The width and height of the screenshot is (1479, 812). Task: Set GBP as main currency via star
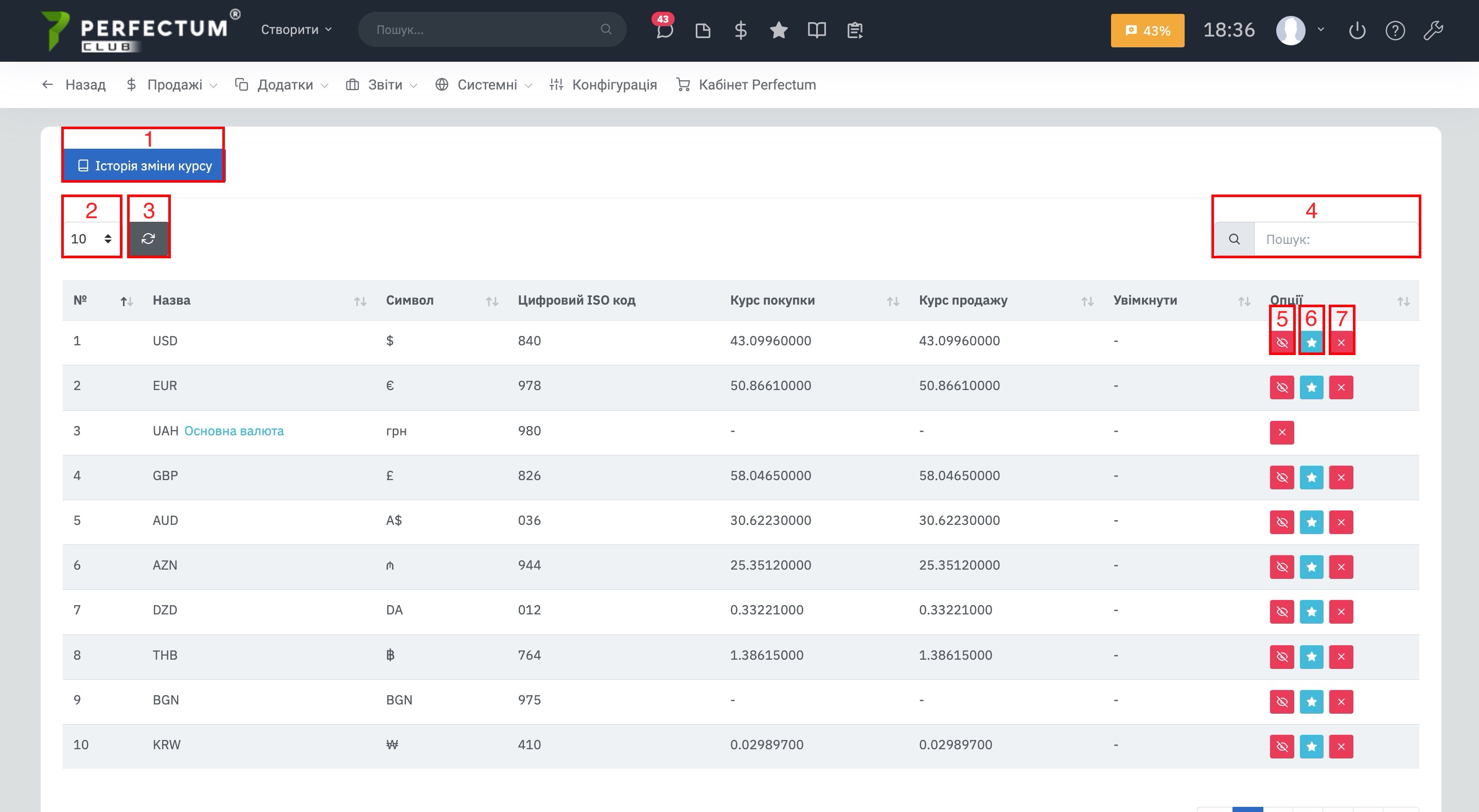coord(1311,477)
